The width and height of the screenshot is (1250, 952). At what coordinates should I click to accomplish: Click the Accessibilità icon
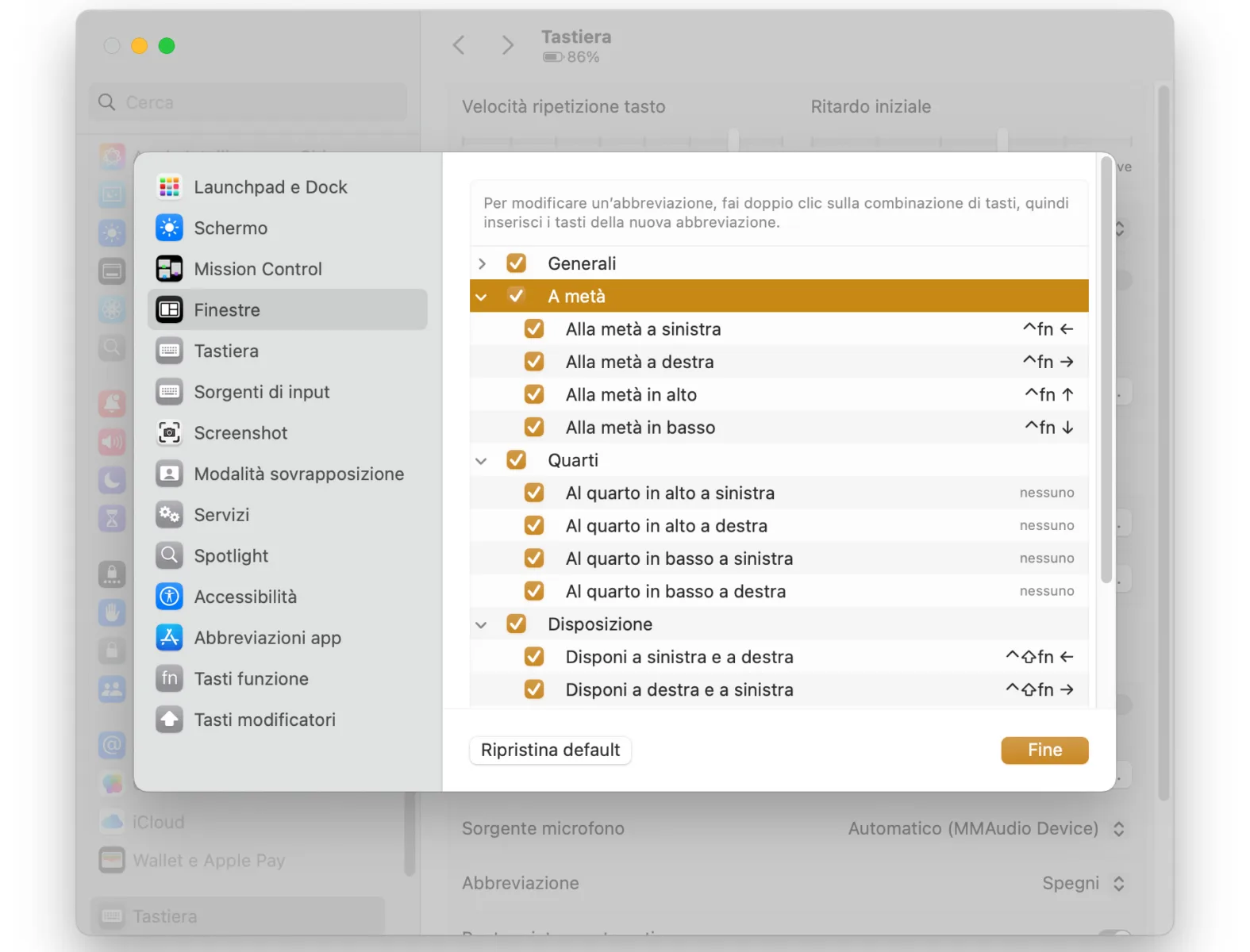(169, 597)
